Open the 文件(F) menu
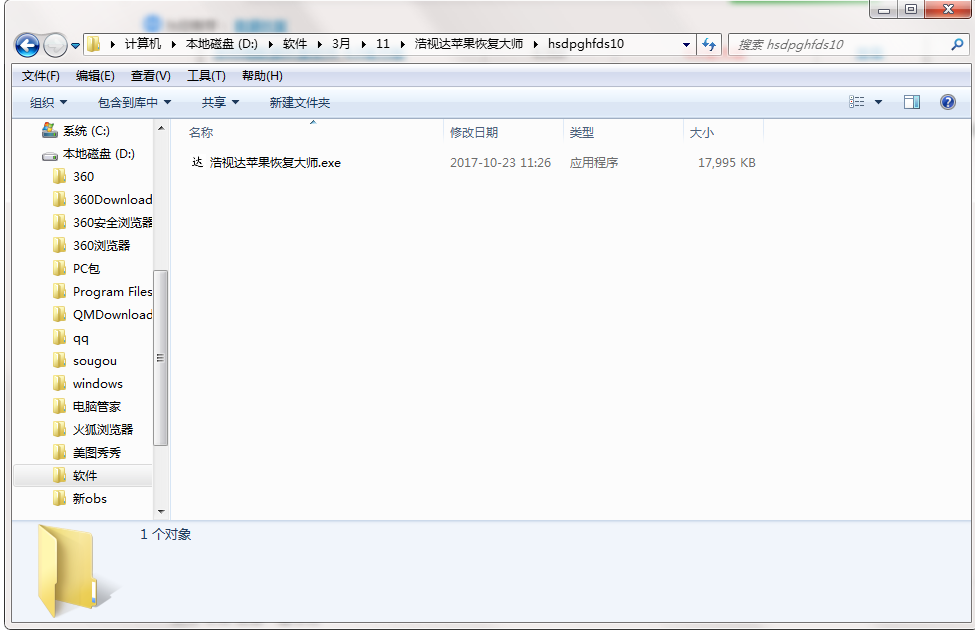Image resolution: width=975 pixels, height=631 pixels. pyautogui.click(x=41, y=76)
